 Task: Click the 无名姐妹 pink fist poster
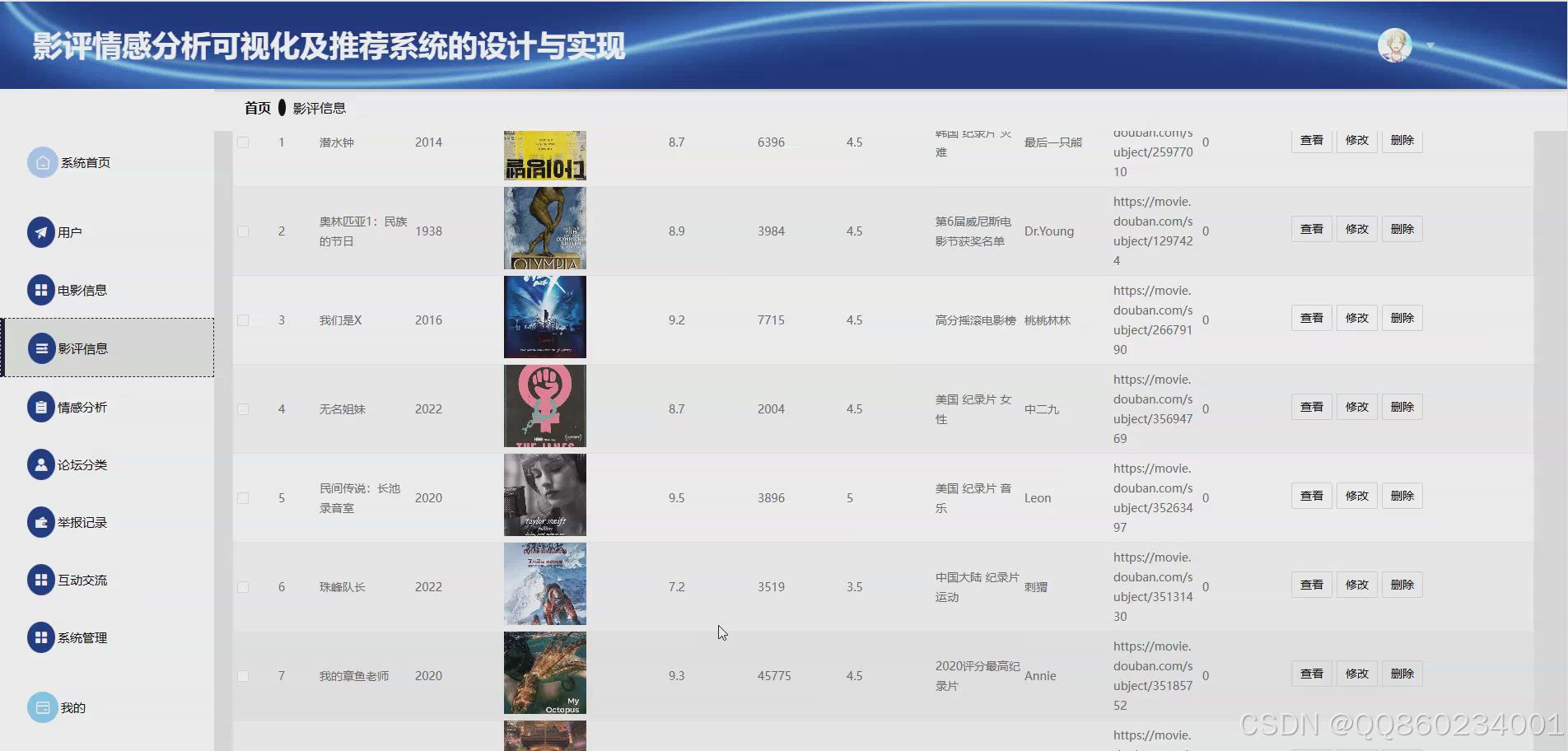point(545,406)
